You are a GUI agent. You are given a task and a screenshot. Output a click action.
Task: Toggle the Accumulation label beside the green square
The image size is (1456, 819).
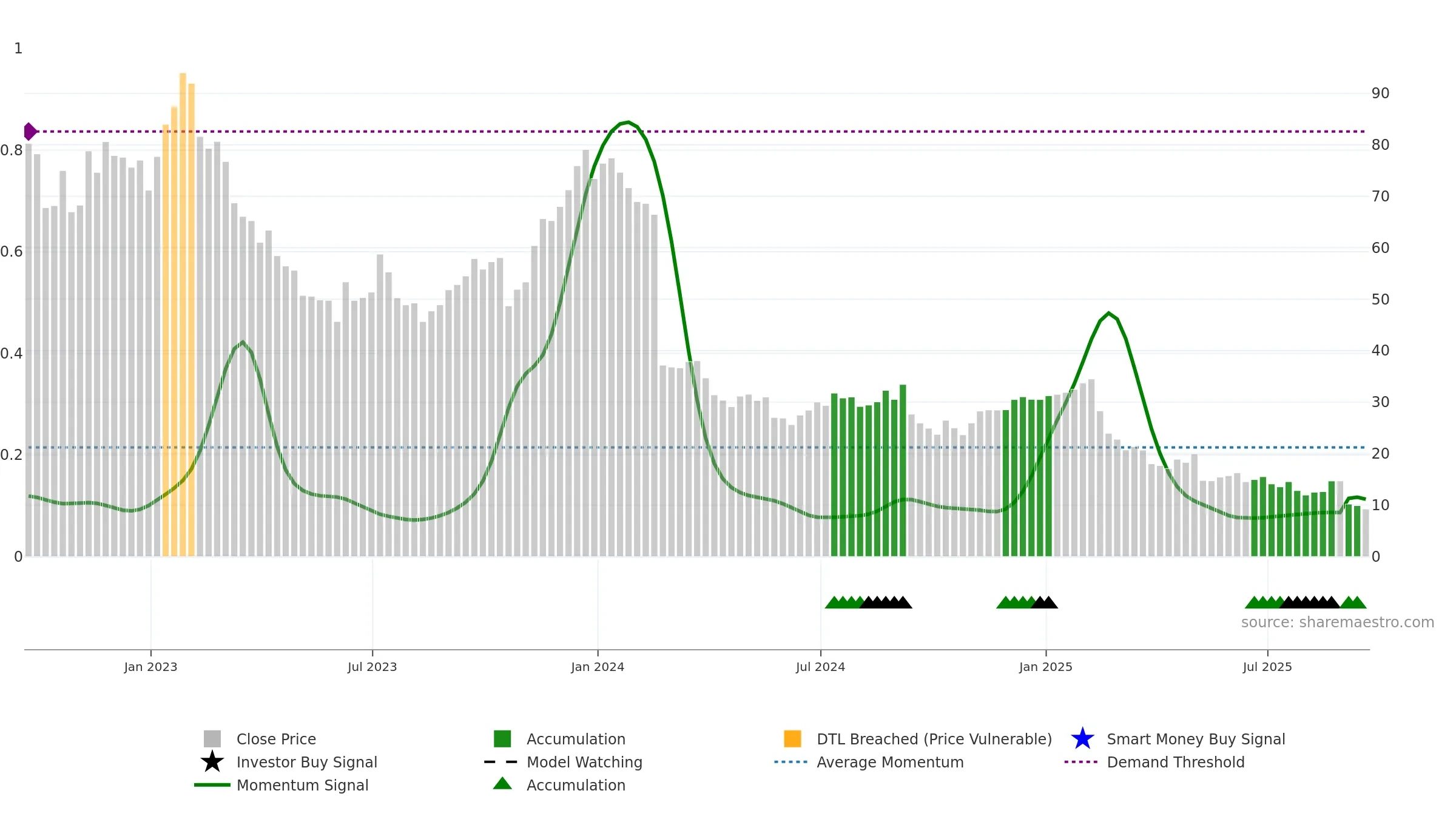[x=576, y=739]
